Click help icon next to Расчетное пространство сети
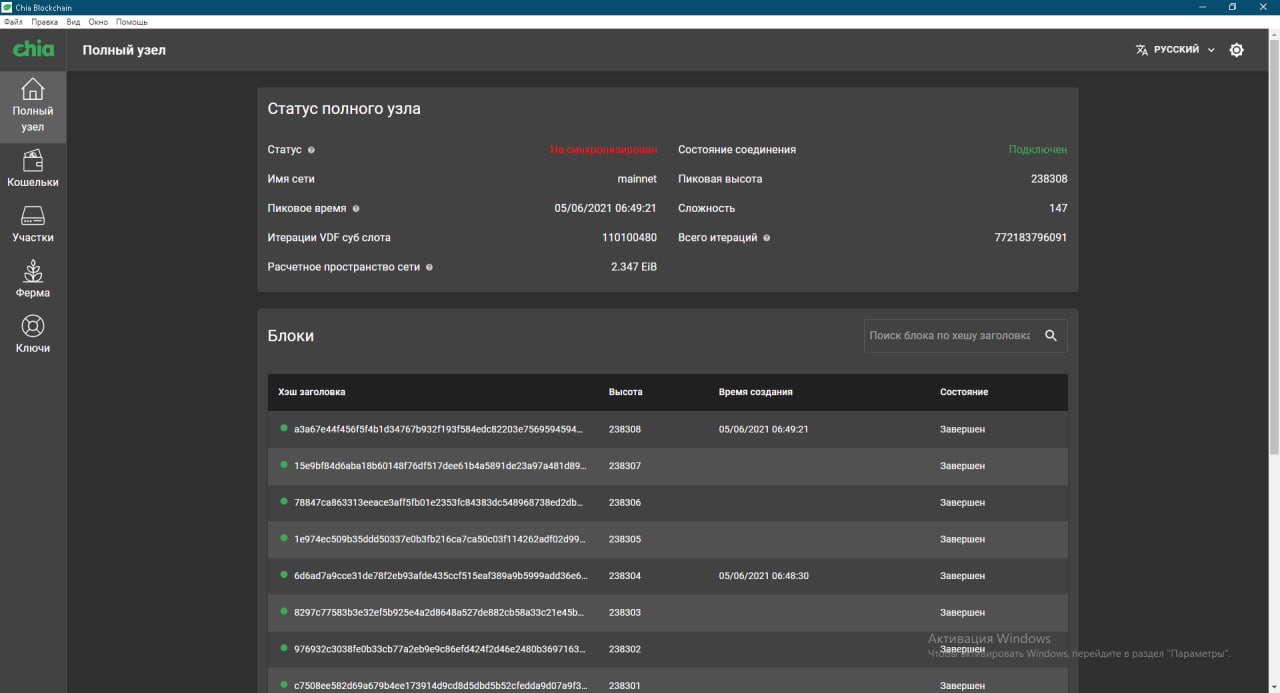 (429, 268)
